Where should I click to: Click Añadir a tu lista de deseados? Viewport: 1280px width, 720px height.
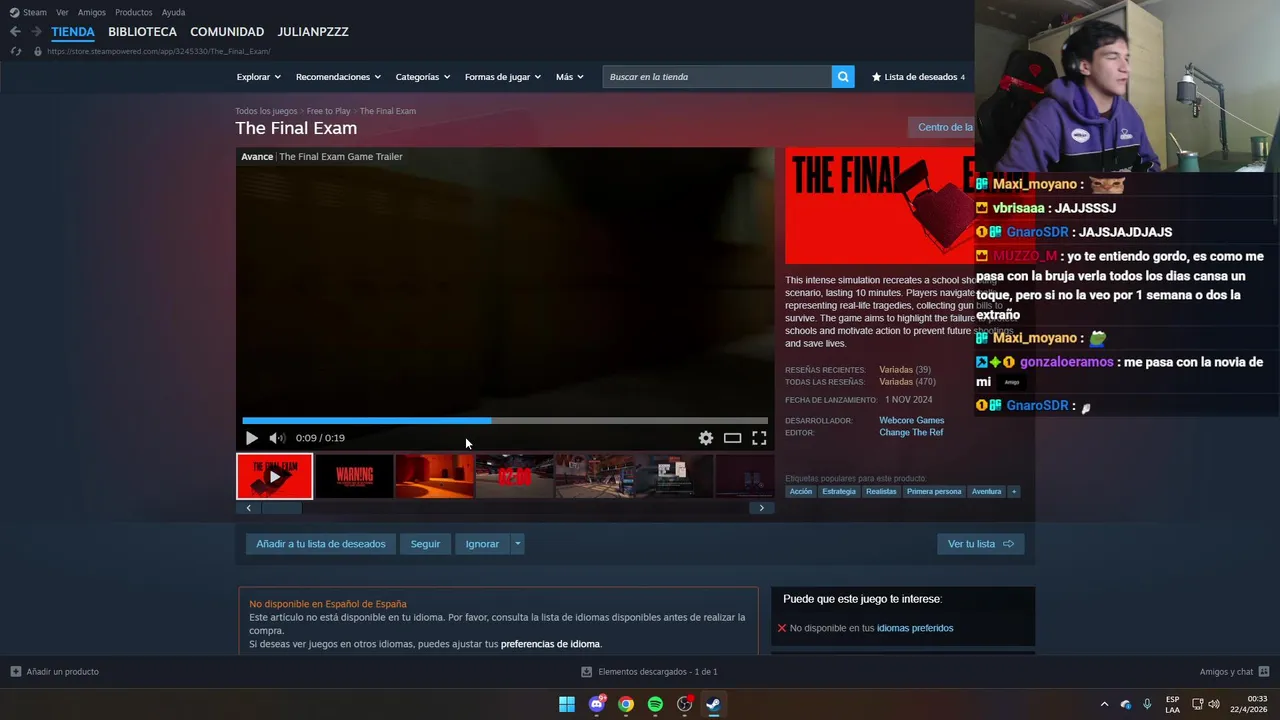tap(321, 544)
